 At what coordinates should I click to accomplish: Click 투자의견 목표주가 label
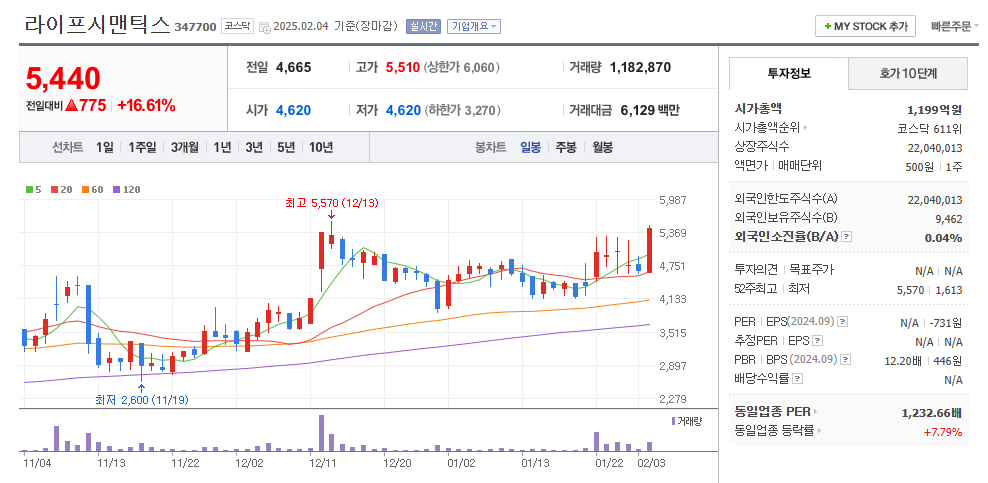[784, 270]
